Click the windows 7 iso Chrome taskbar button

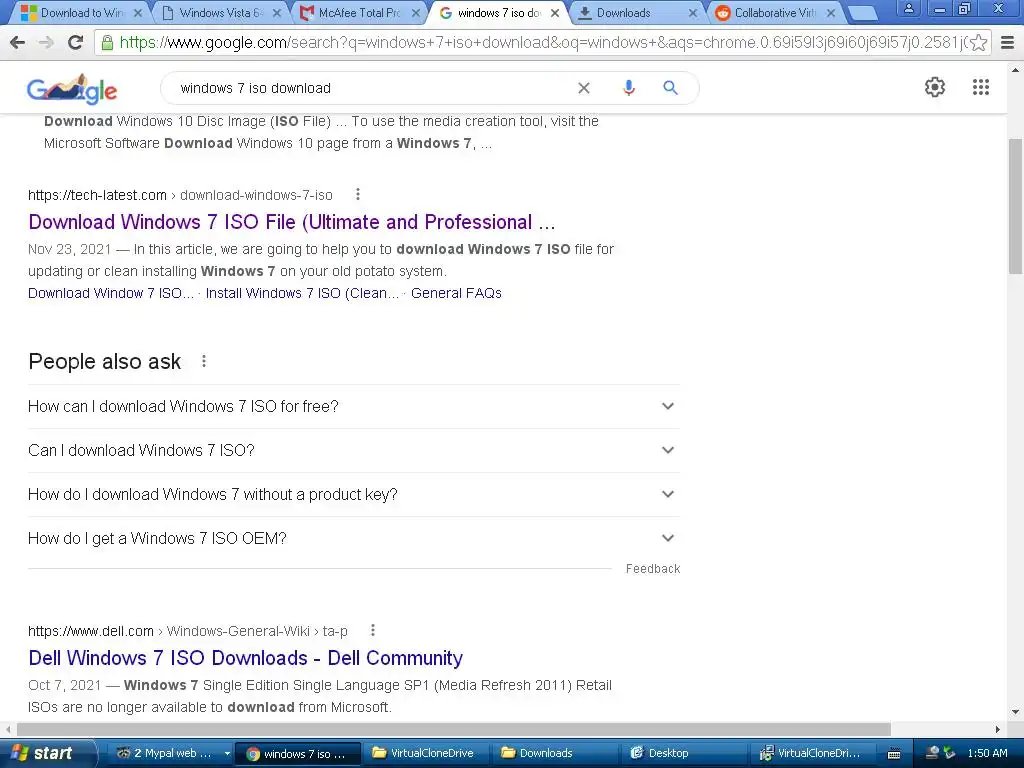click(x=298, y=753)
